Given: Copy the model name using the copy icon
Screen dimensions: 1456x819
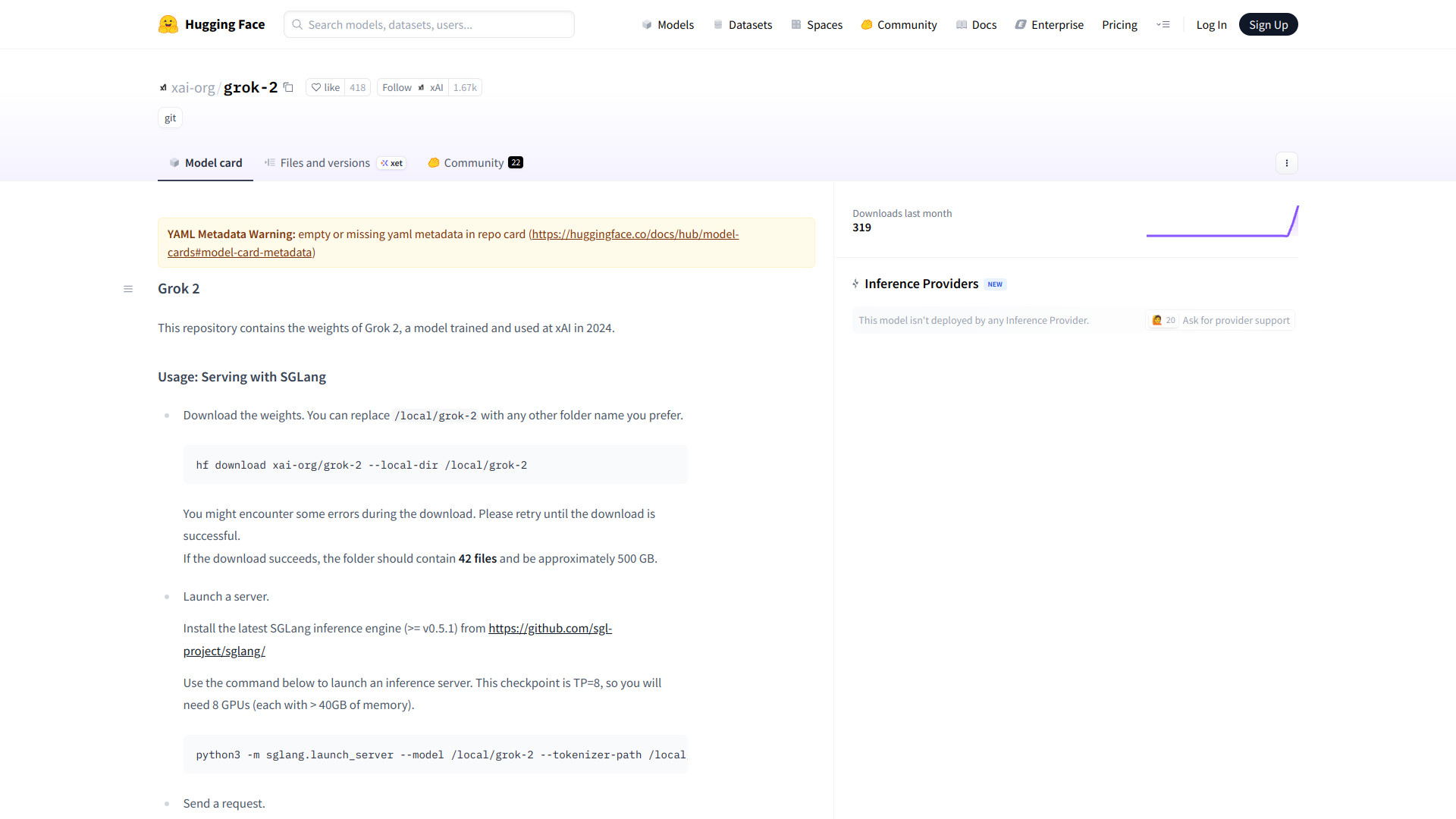Looking at the screenshot, I should [x=288, y=87].
